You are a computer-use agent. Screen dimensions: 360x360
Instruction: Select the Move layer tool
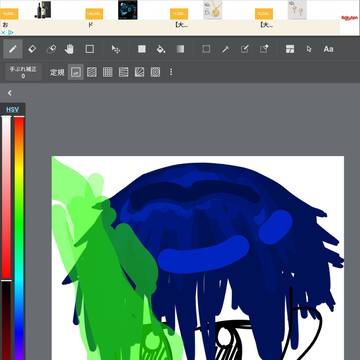116,49
